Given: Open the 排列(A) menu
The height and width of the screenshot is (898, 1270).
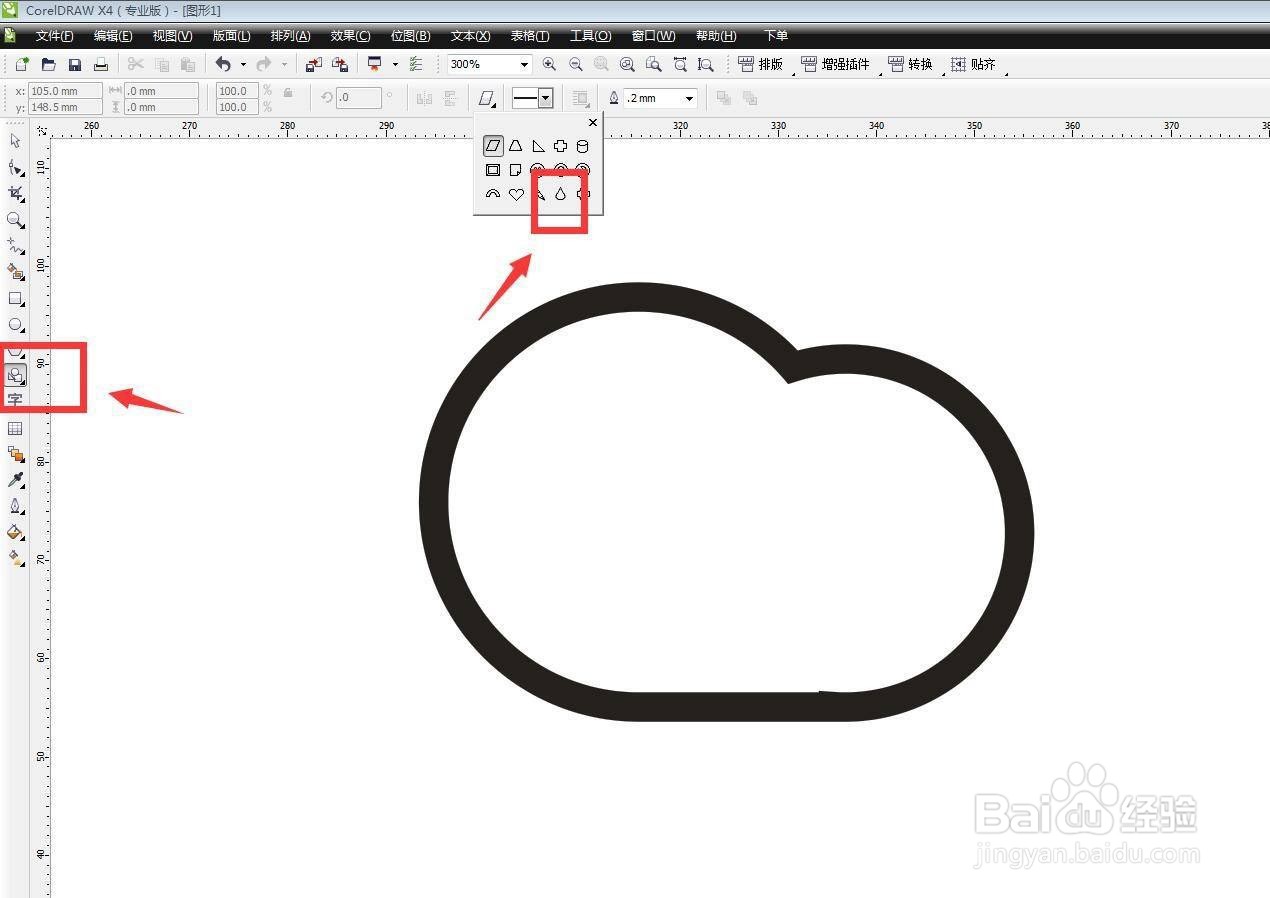Looking at the screenshot, I should click(290, 36).
